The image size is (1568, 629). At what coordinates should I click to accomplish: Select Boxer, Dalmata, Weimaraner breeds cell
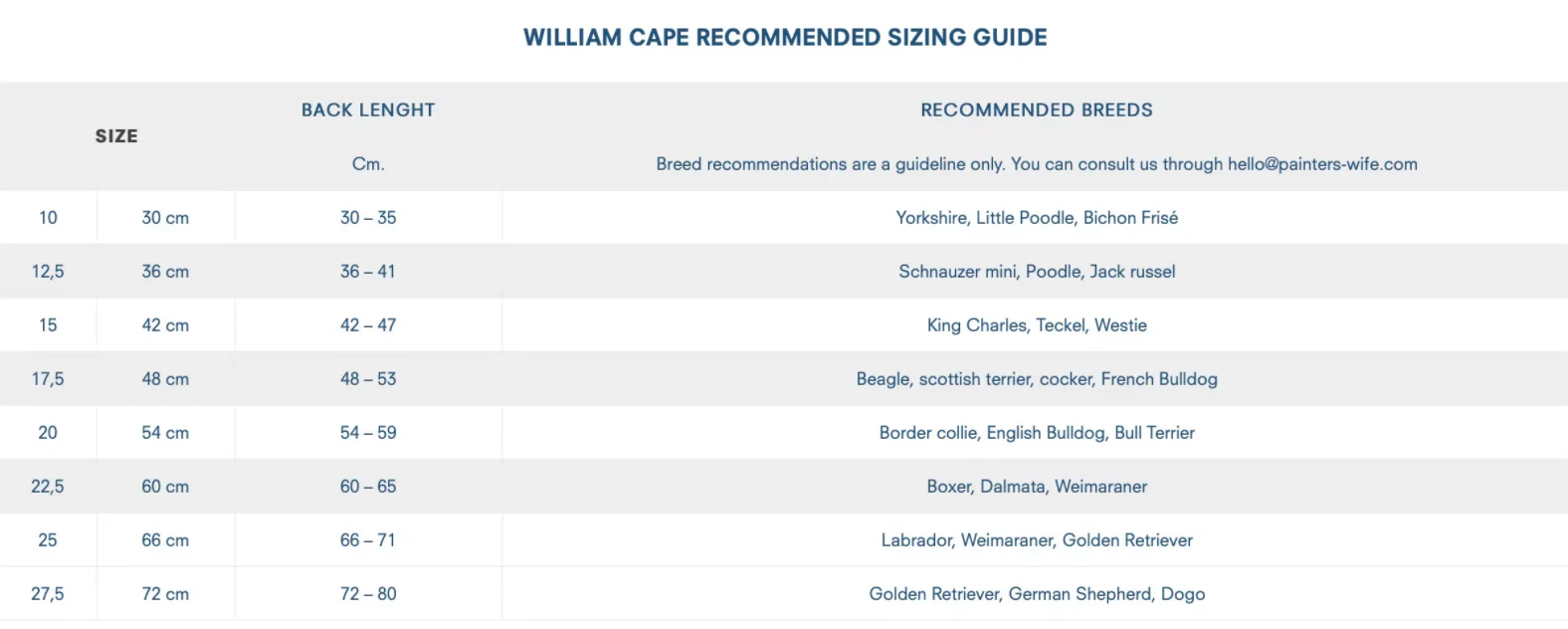coord(1037,487)
